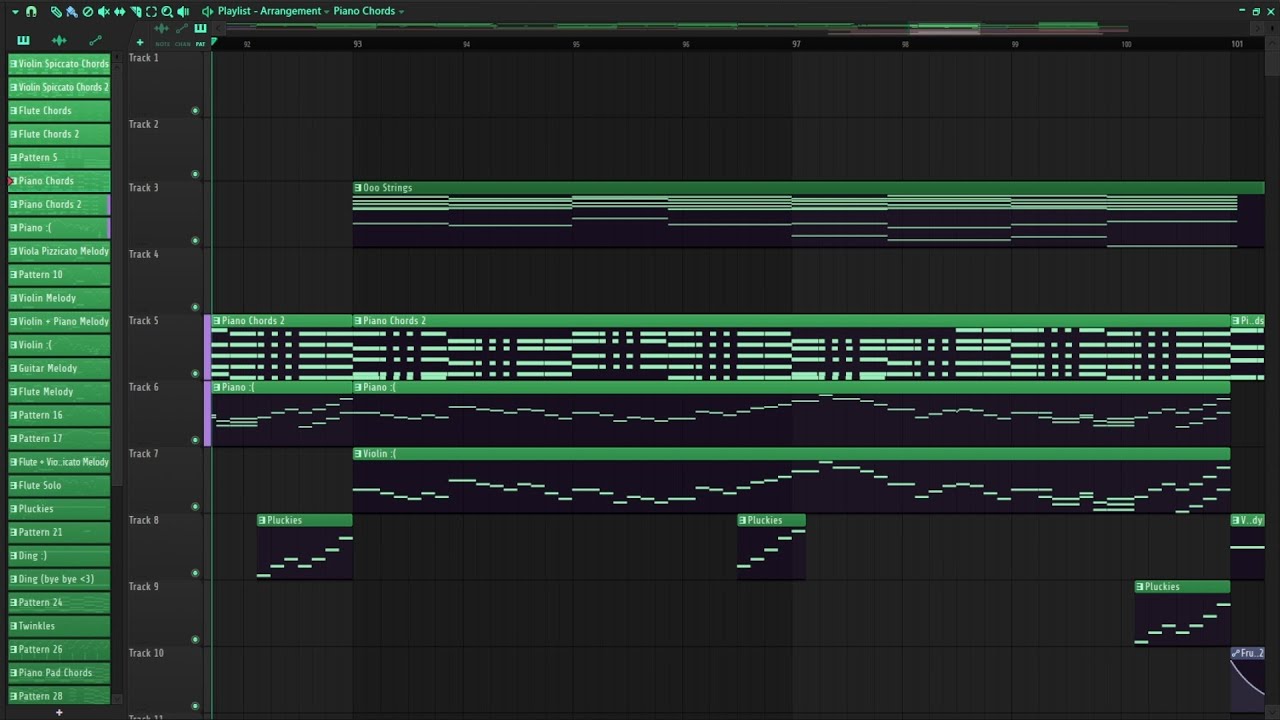Select Flute Solo pattern in picker
Image resolution: width=1280 pixels, height=720 pixels.
(x=59, y=485)
